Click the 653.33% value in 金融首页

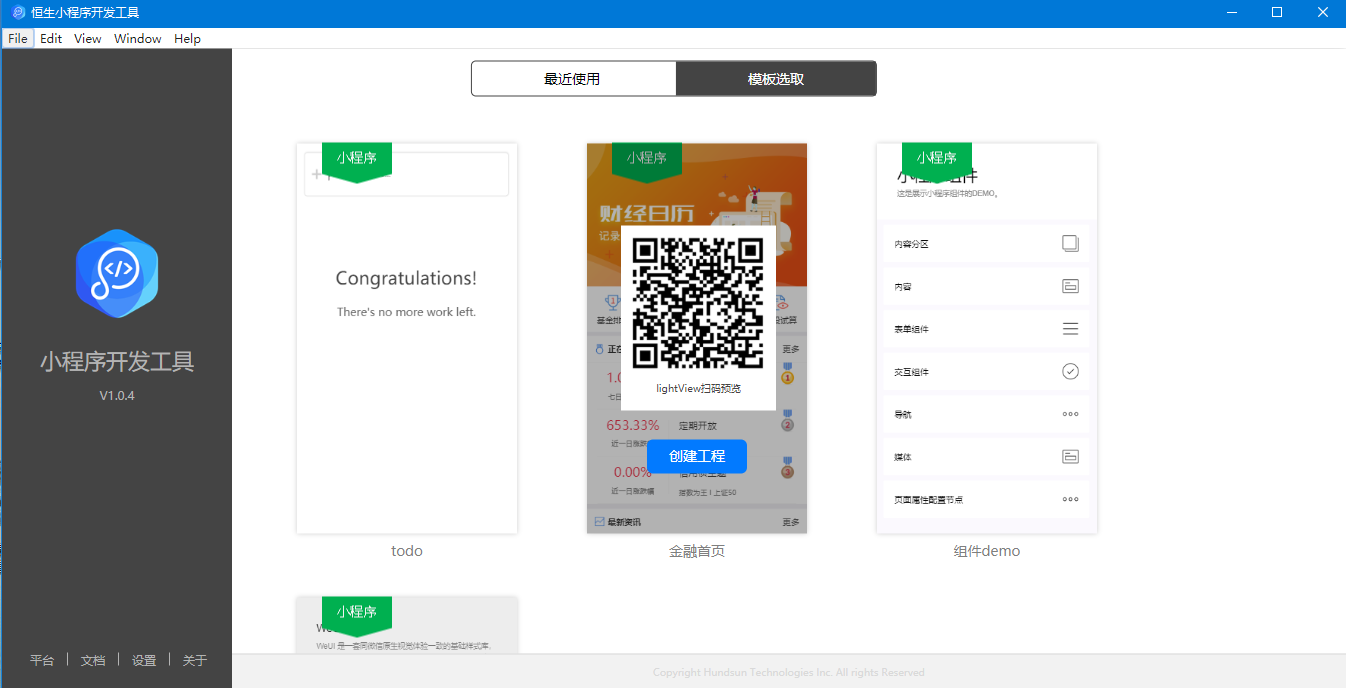[x=633, y=425]
